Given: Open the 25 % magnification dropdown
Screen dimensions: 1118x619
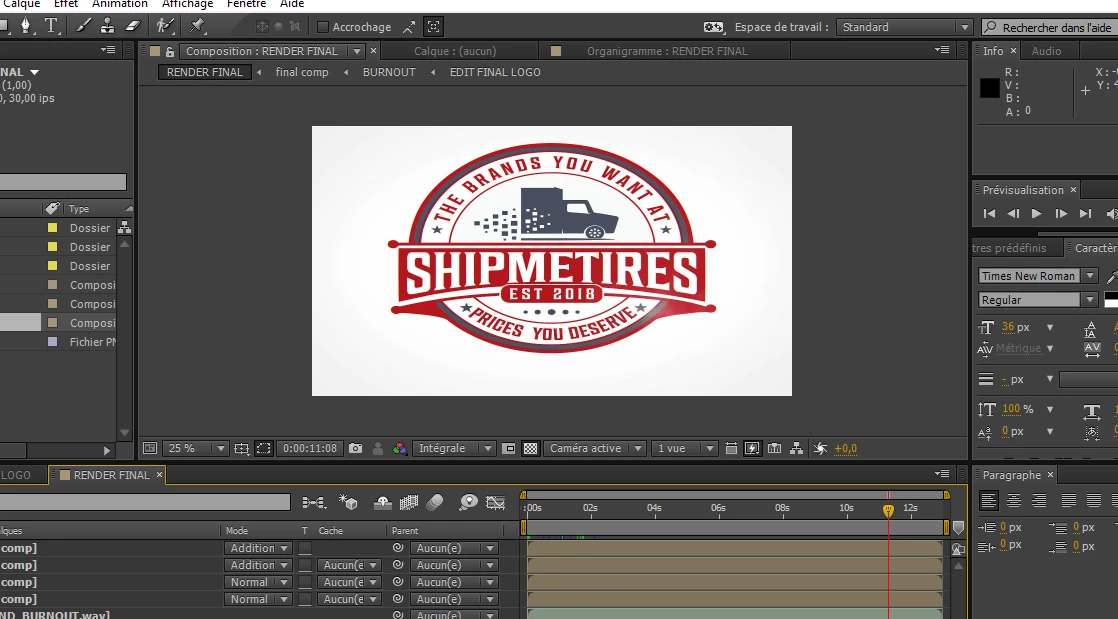Looking at the screenshot, I should tap(195, 449).
